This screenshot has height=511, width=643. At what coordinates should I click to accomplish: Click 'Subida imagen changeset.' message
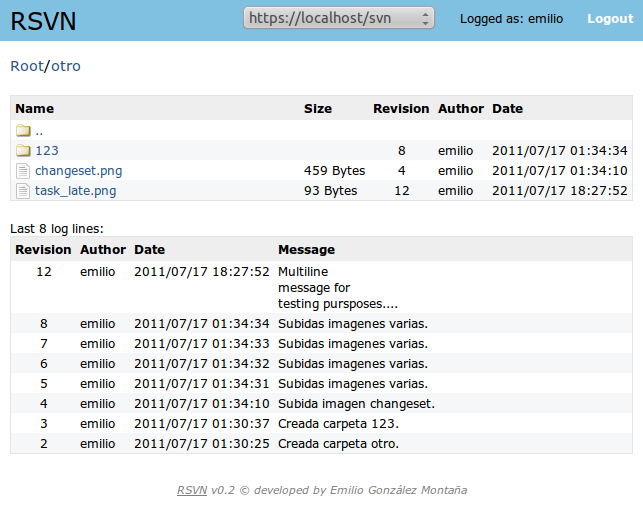pyautogui.click(x=356, y=404)
